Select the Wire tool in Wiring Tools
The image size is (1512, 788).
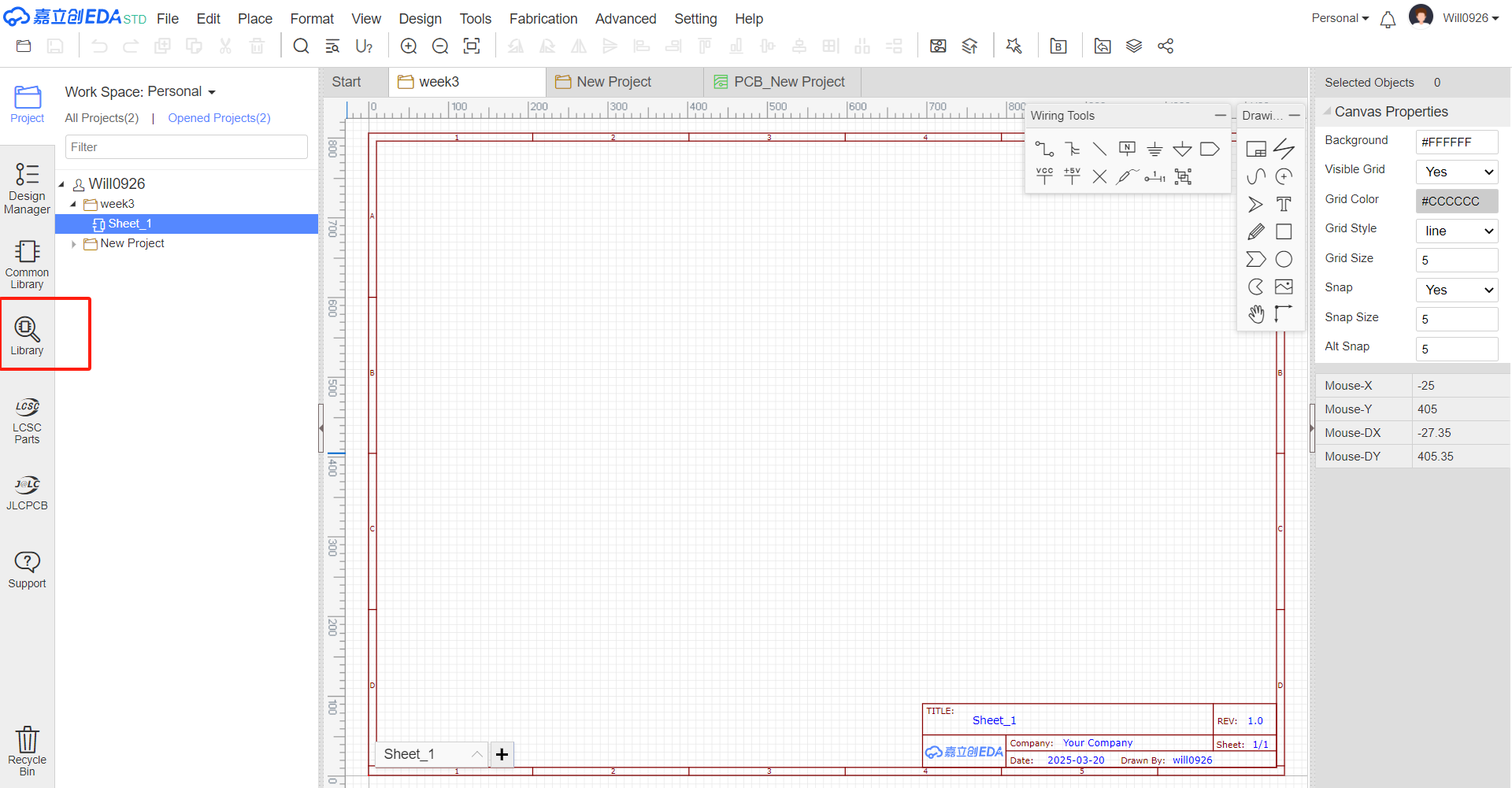tap(1044, 149)
